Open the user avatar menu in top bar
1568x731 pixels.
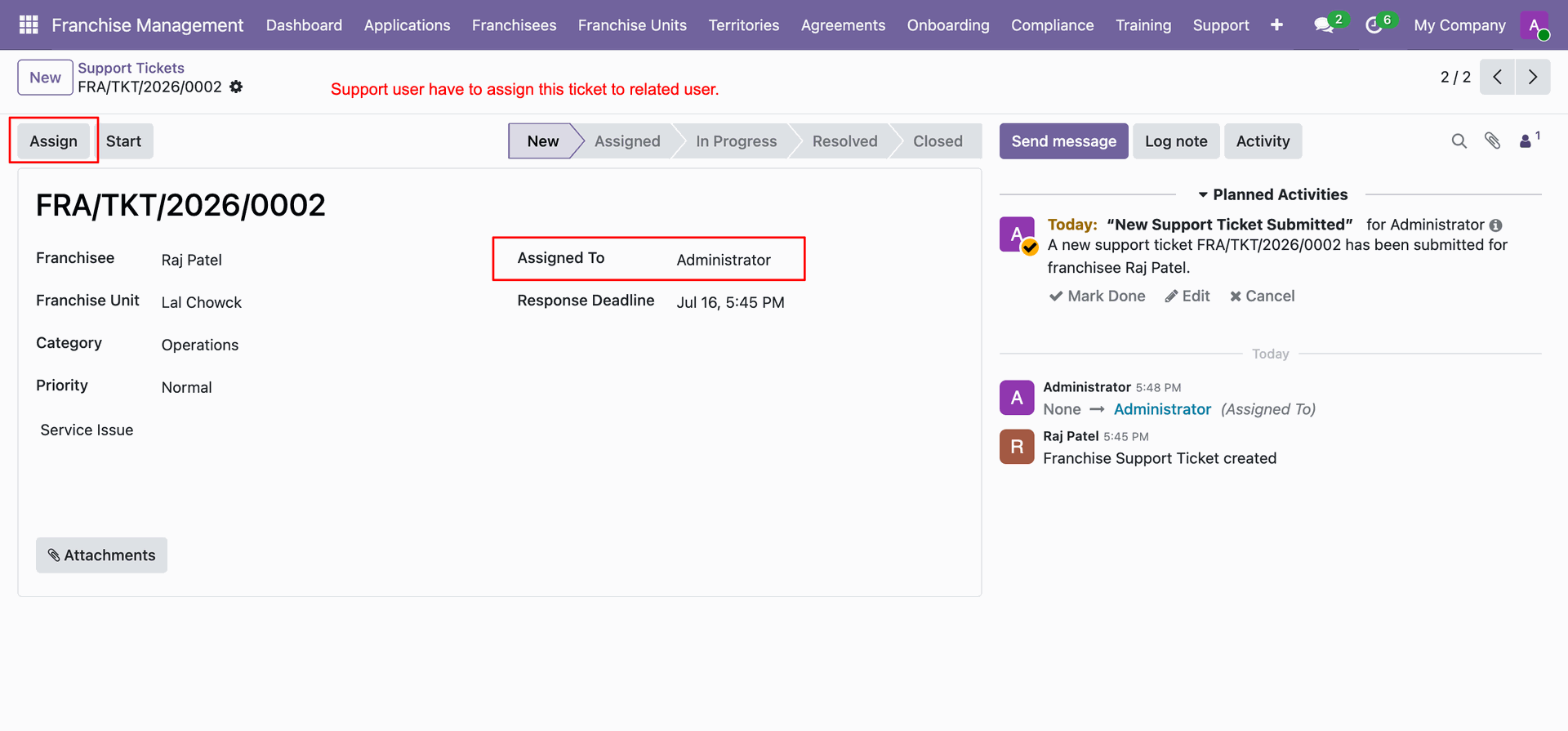1535,25
